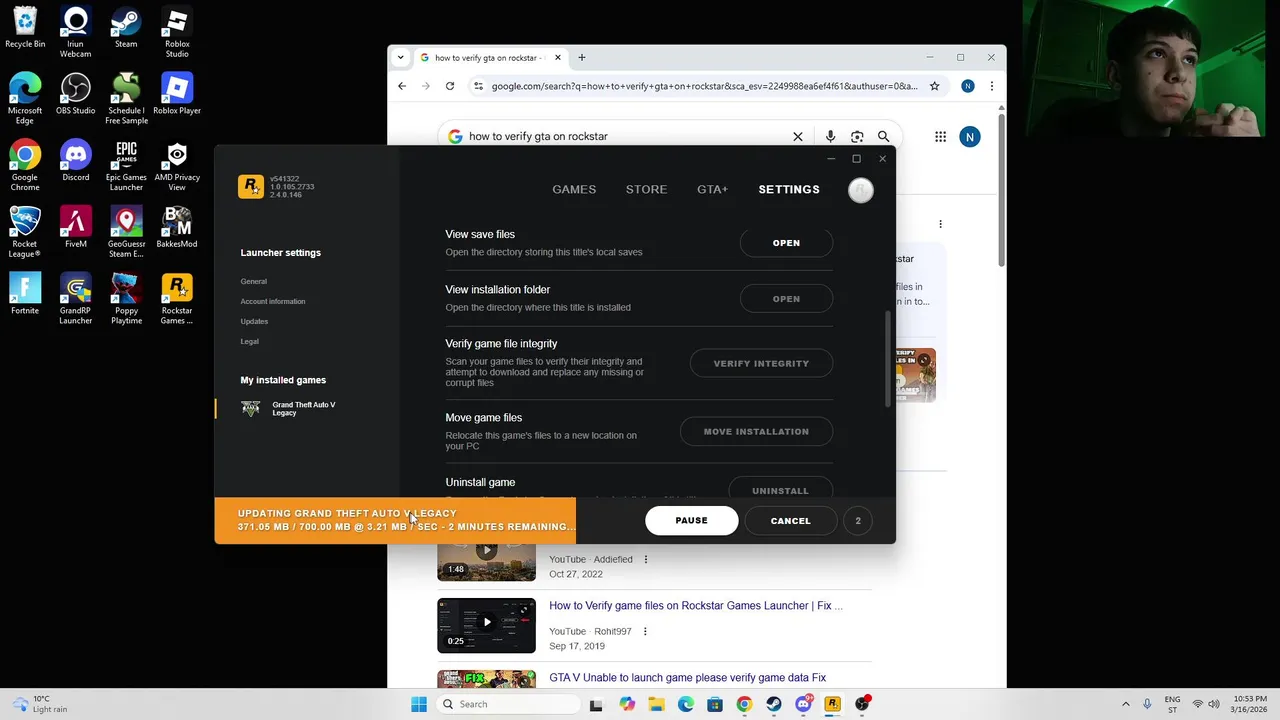This screenshot has width=1280, height=720.
Task: Click the UNINSTALL button
Action: point(780,490)
